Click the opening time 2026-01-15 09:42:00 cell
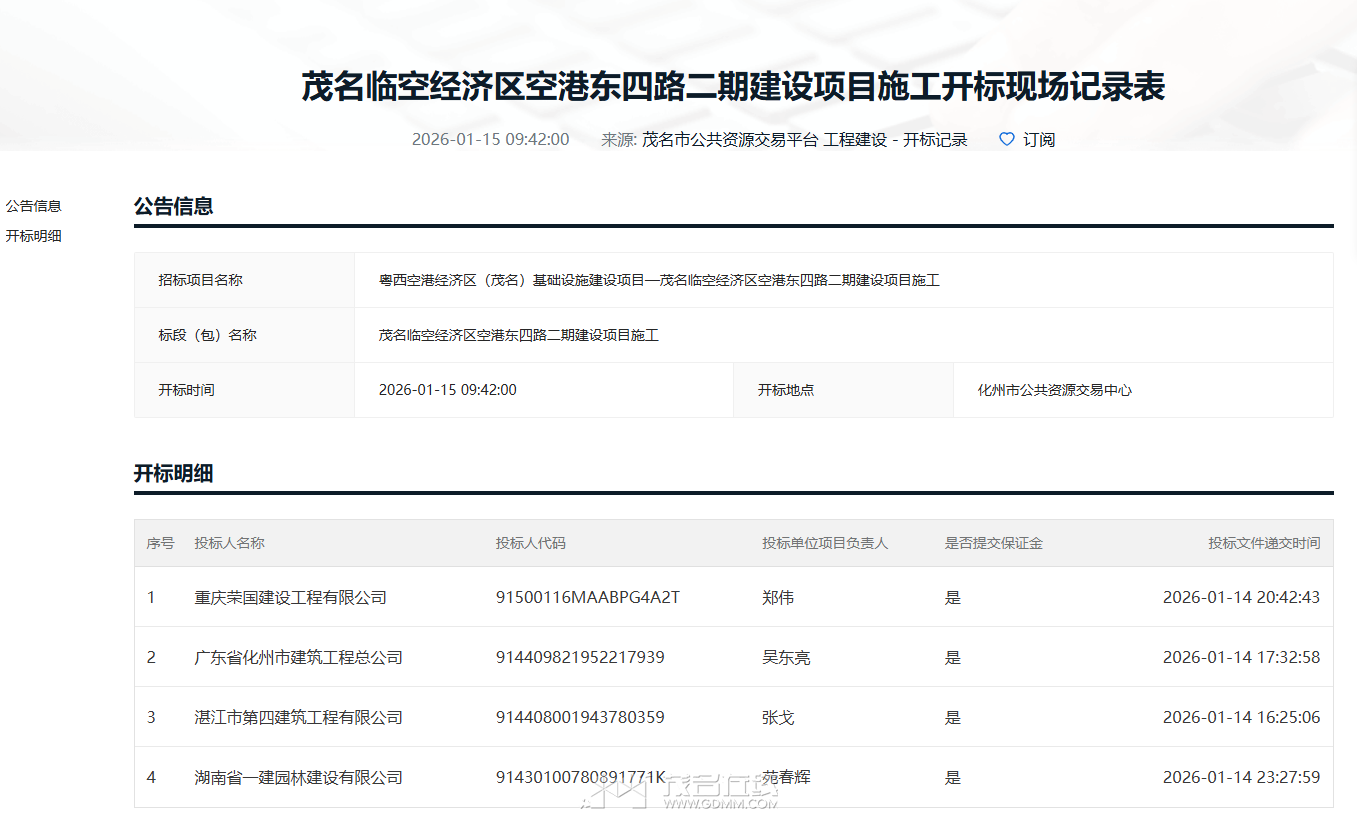This screenshot has width=1357, height=814. (447, 390)
